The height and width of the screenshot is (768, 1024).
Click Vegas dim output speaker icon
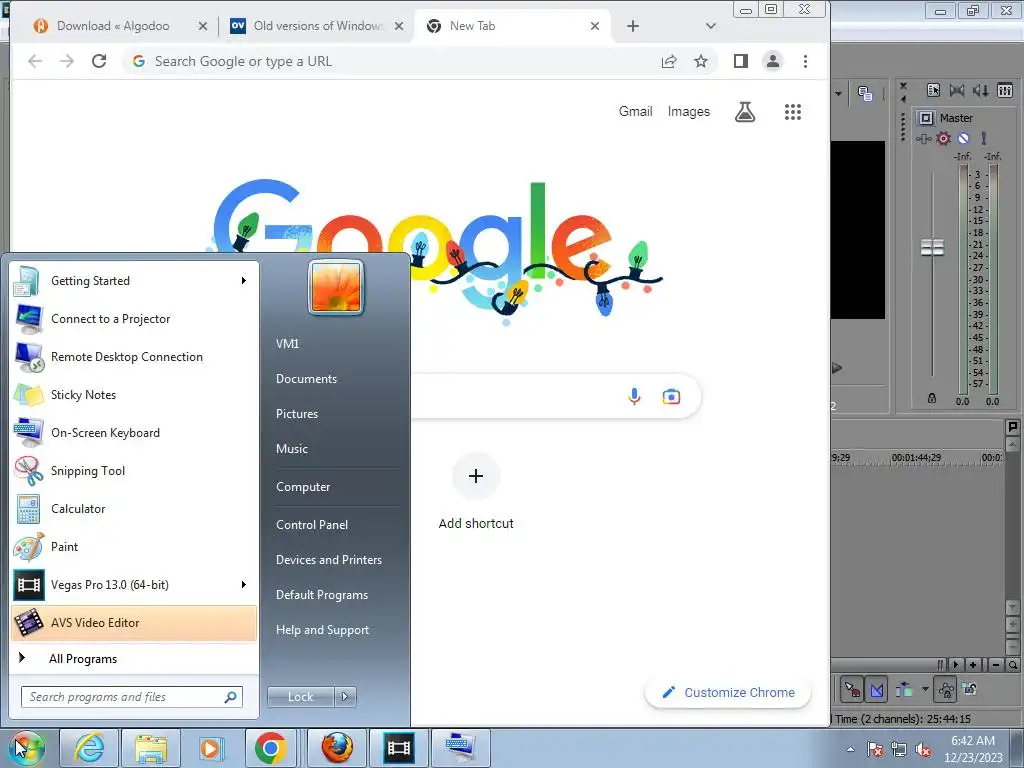(x=980, y=91)
